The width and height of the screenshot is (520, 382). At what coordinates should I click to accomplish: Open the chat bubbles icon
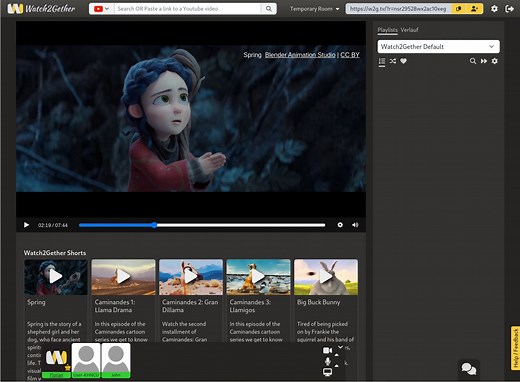(x=469, y=369)
